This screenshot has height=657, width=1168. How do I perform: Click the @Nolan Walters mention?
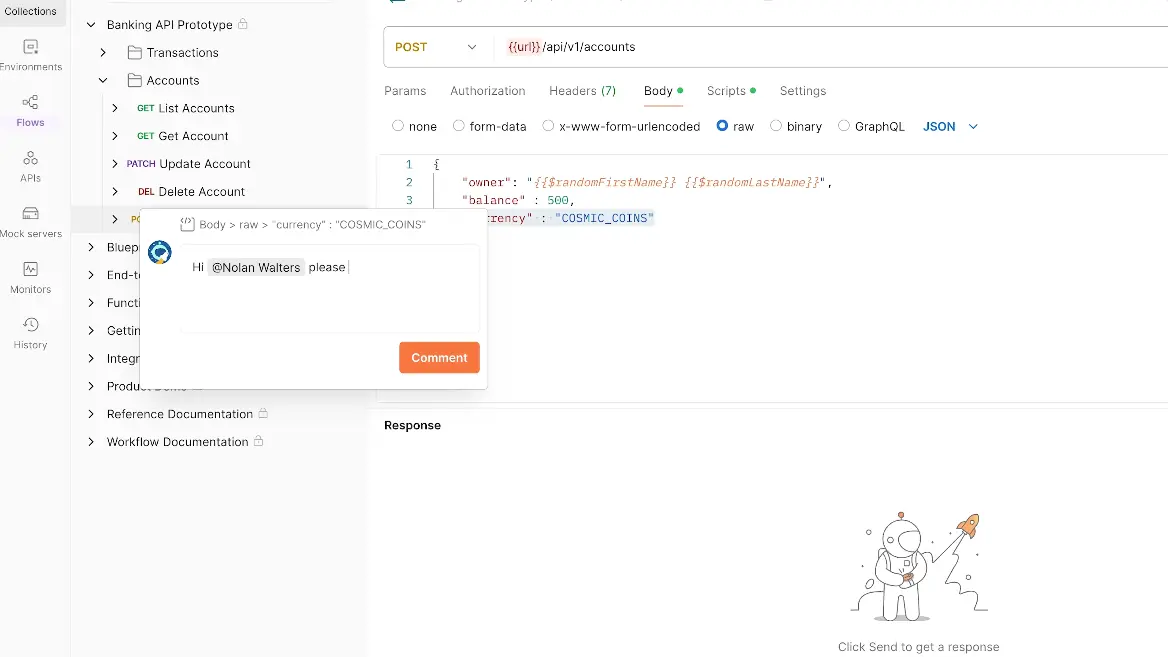point(256,267)
